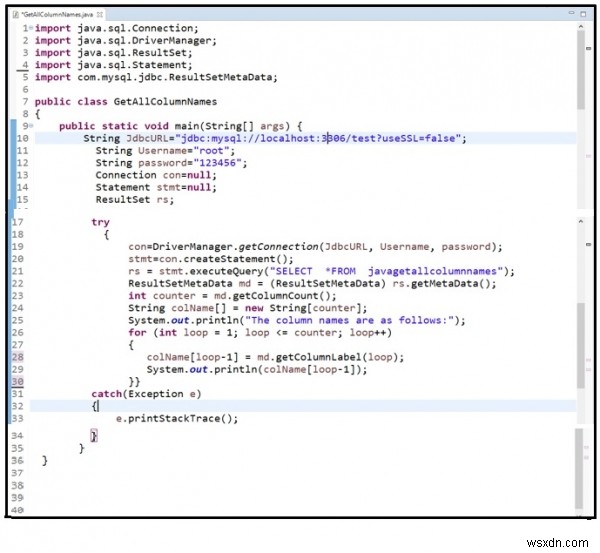Click 'md.getColumnLabel(loop)' on line 28

(328, 357)
